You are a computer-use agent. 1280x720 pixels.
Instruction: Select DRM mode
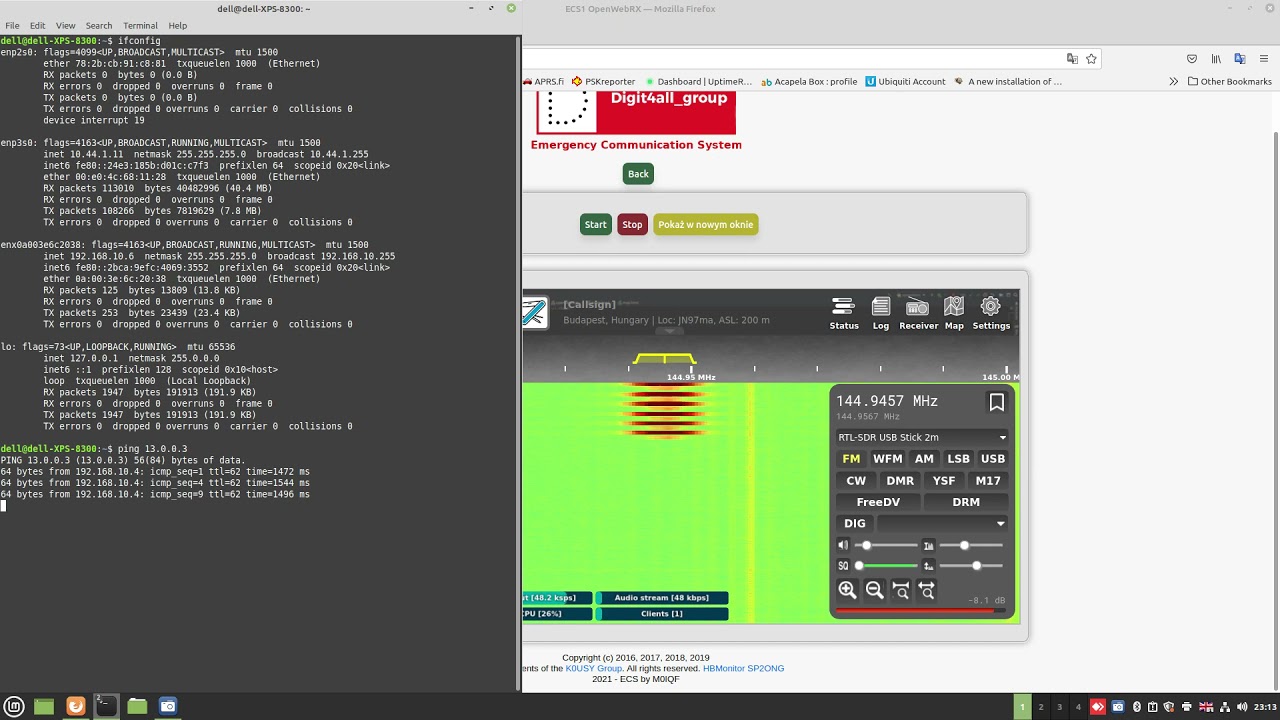coord(966,502)
